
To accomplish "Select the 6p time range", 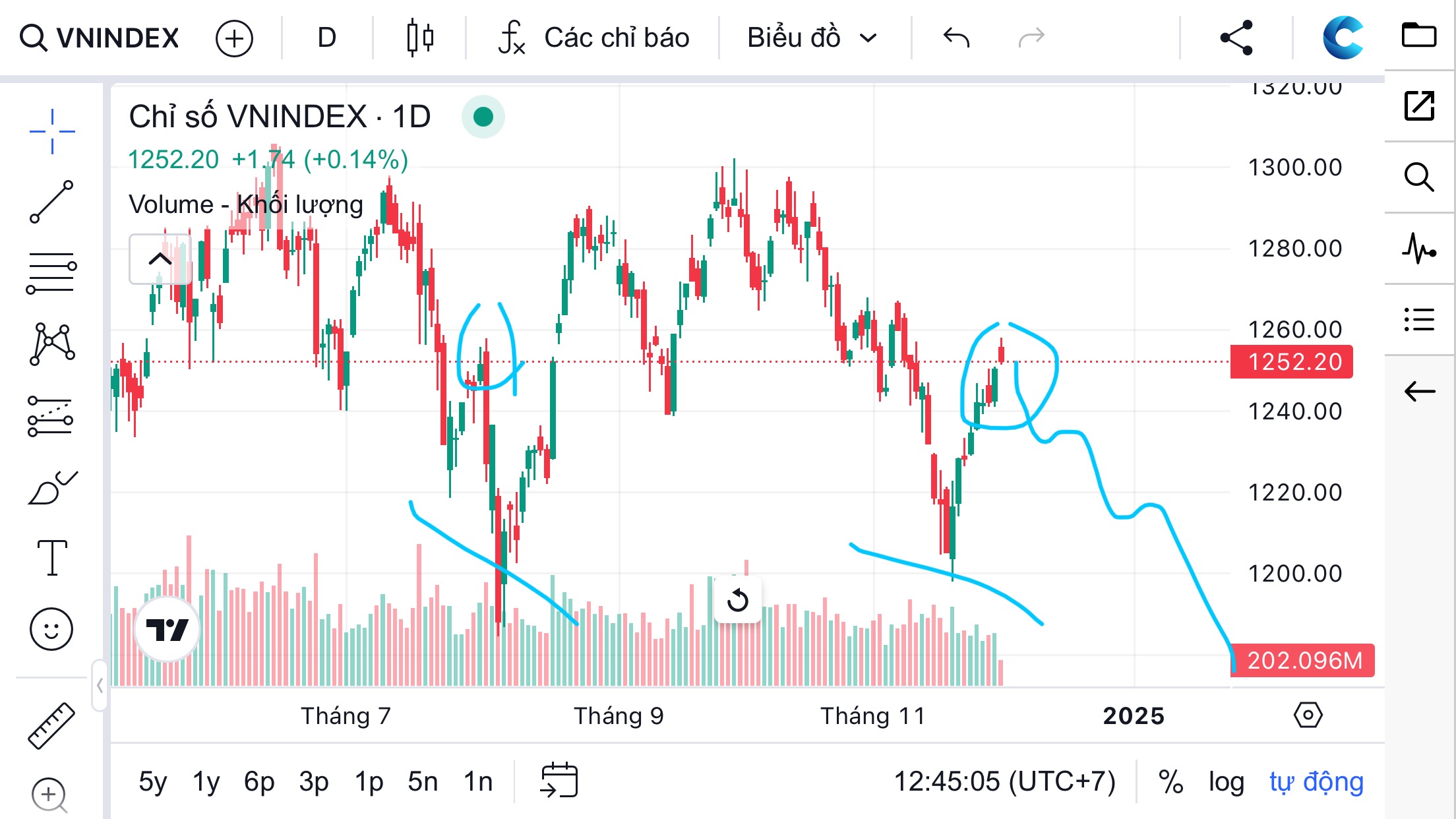I will tap(259, 782).
